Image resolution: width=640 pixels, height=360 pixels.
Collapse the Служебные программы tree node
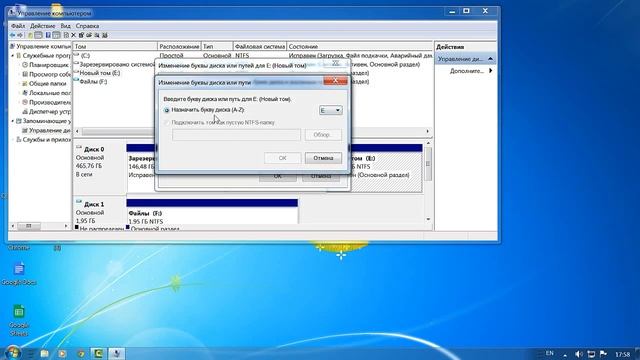pos(13,56)
